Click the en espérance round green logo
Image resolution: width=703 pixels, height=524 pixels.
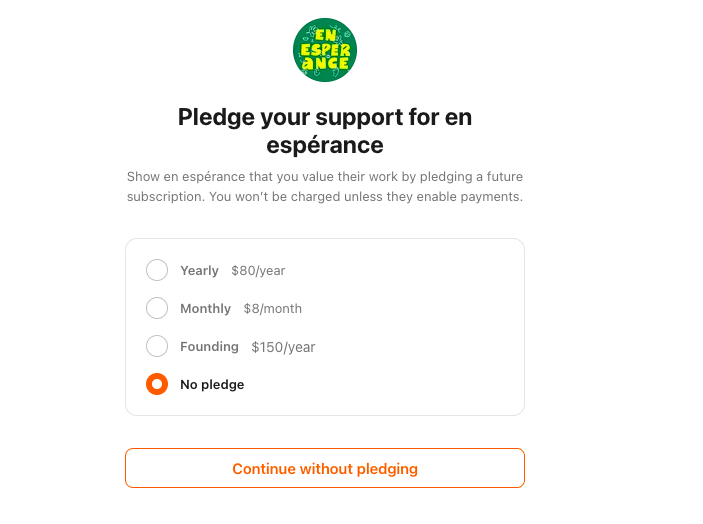coord(325,50)
